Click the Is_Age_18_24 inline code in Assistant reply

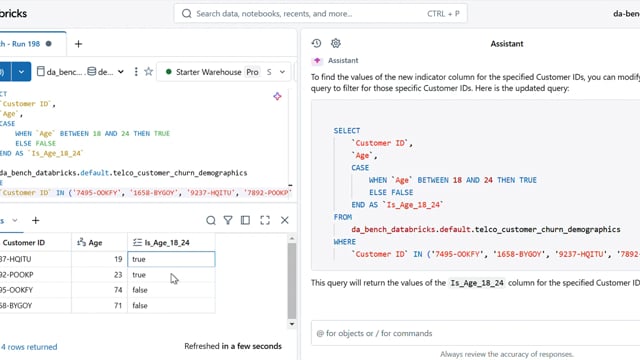[x=477, y=283]
